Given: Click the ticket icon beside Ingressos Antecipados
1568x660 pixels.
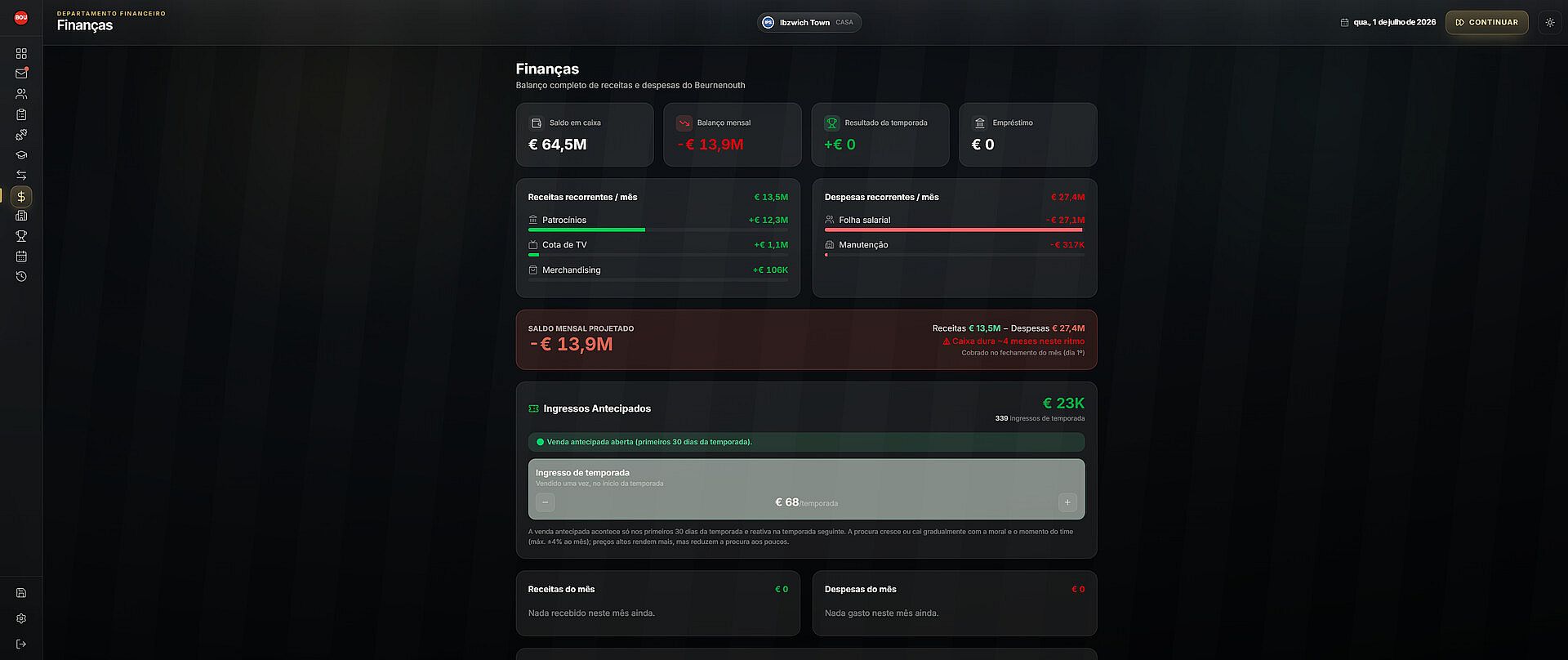Looking at the screenshot, I should [x=534, y=408].
